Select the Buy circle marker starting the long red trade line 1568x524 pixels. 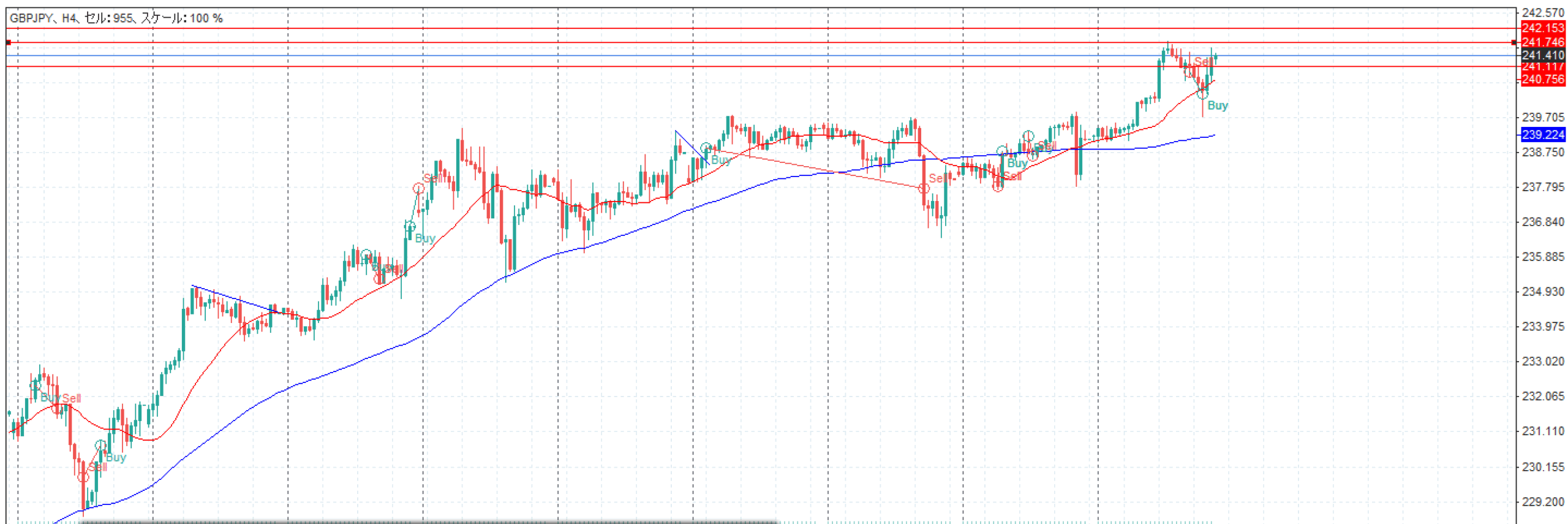click(706, 148)
